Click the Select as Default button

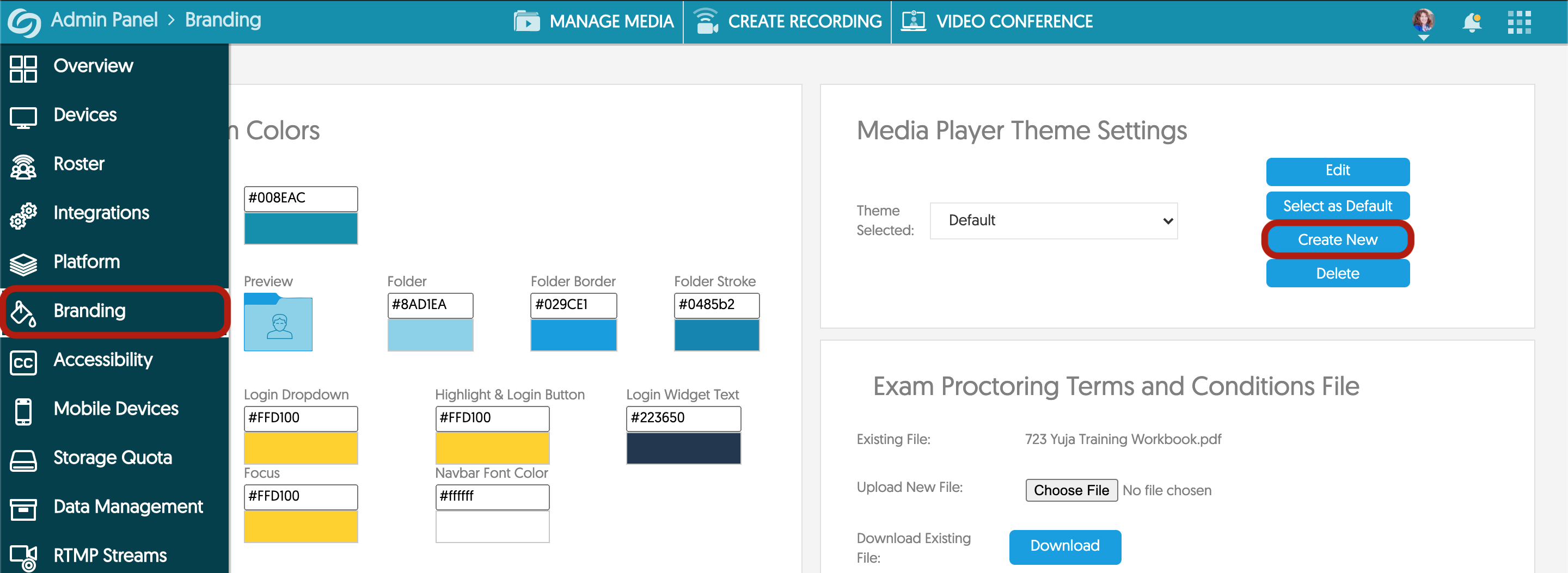pyautogui.click(x=1337, y=206)
